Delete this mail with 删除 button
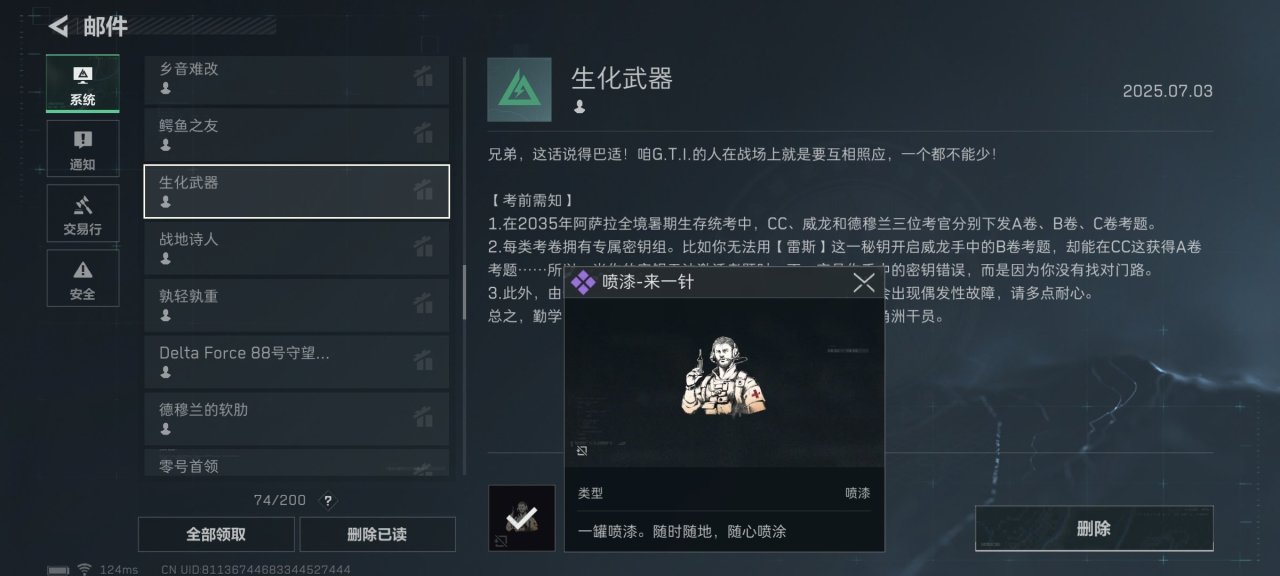1280x576 pixels. [1094, 528]
